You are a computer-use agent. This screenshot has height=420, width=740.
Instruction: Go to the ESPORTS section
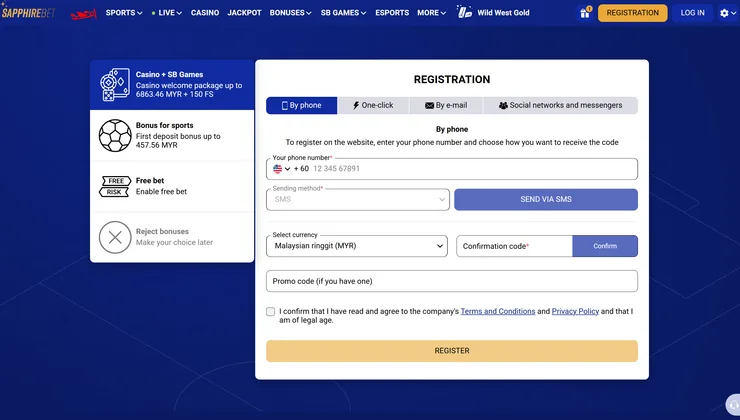(x=392, y=13)
